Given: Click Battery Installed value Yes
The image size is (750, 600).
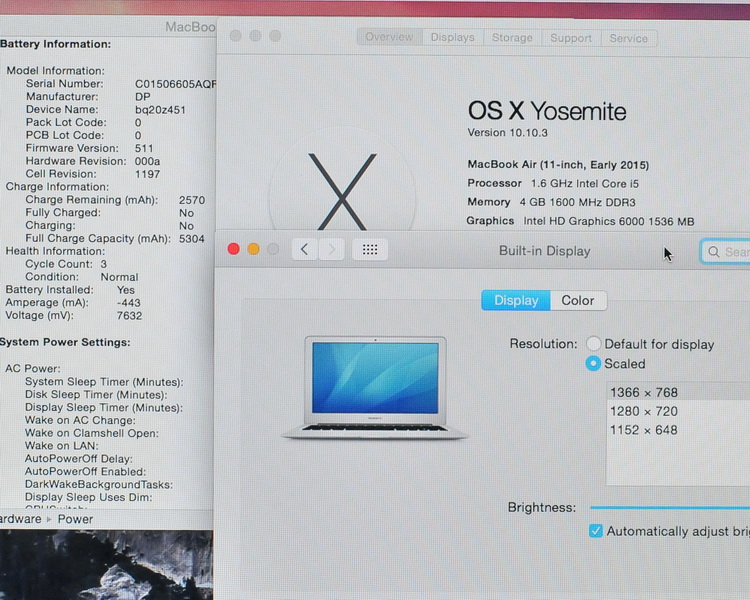Looking at the screenshot, I should [126, 290].
